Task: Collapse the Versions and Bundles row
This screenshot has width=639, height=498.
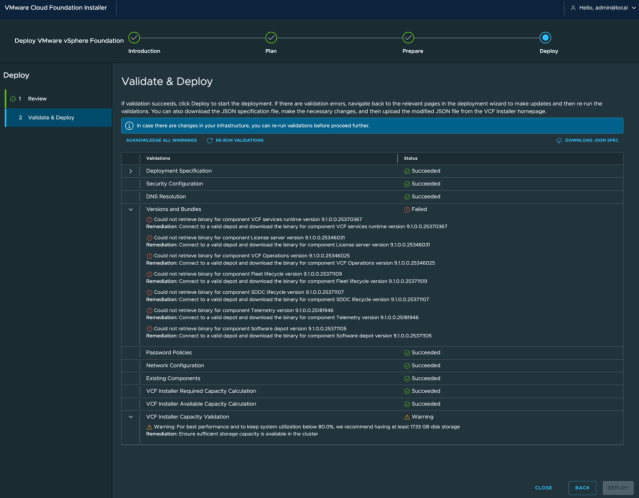Action: 130,209
